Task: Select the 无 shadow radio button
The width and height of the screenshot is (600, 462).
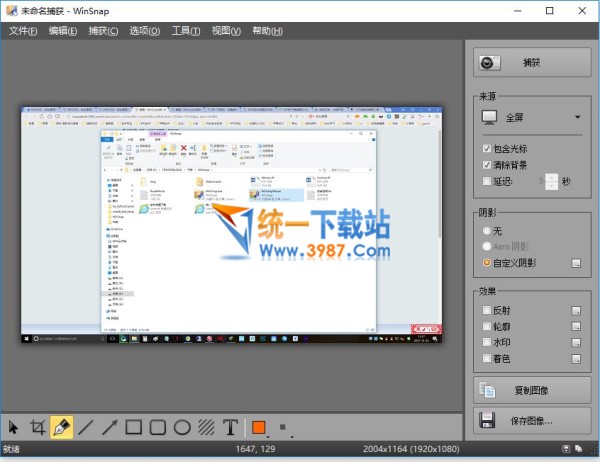Action: point(487,230)
